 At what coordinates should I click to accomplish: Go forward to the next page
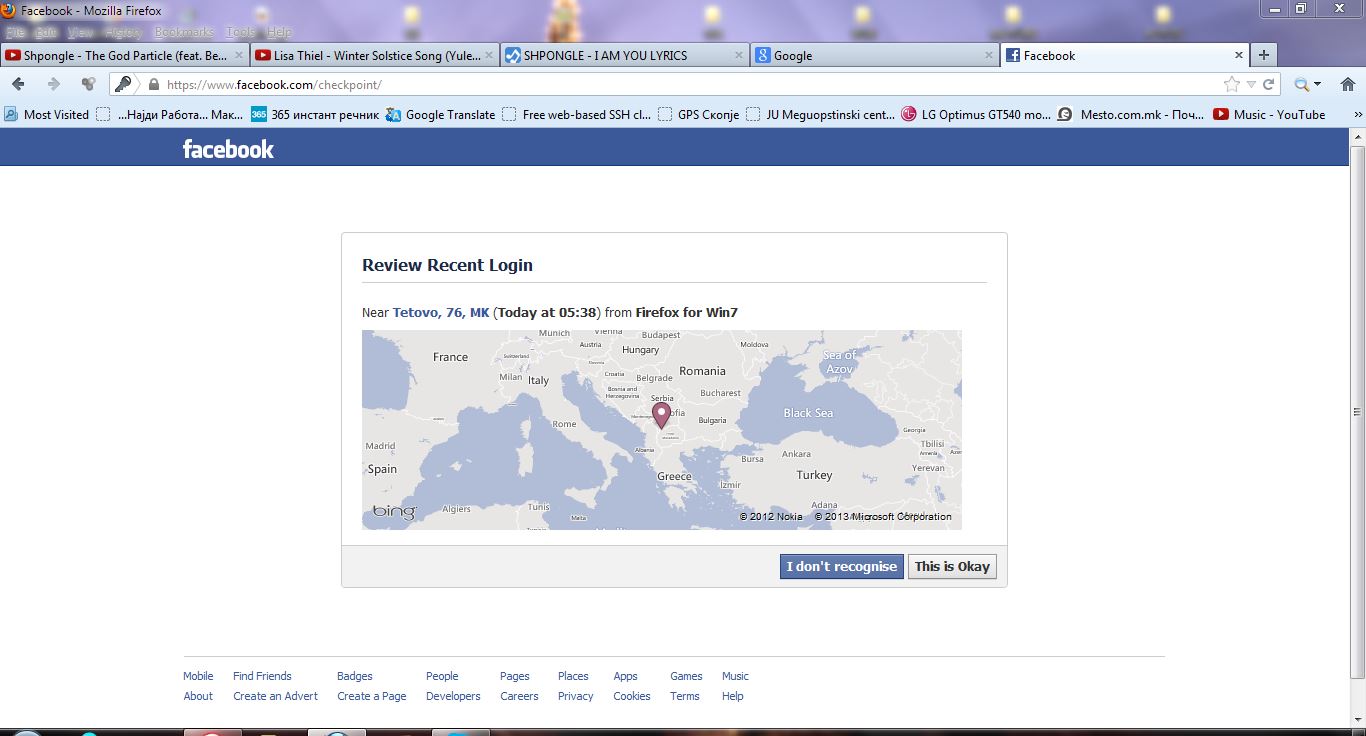54,84
